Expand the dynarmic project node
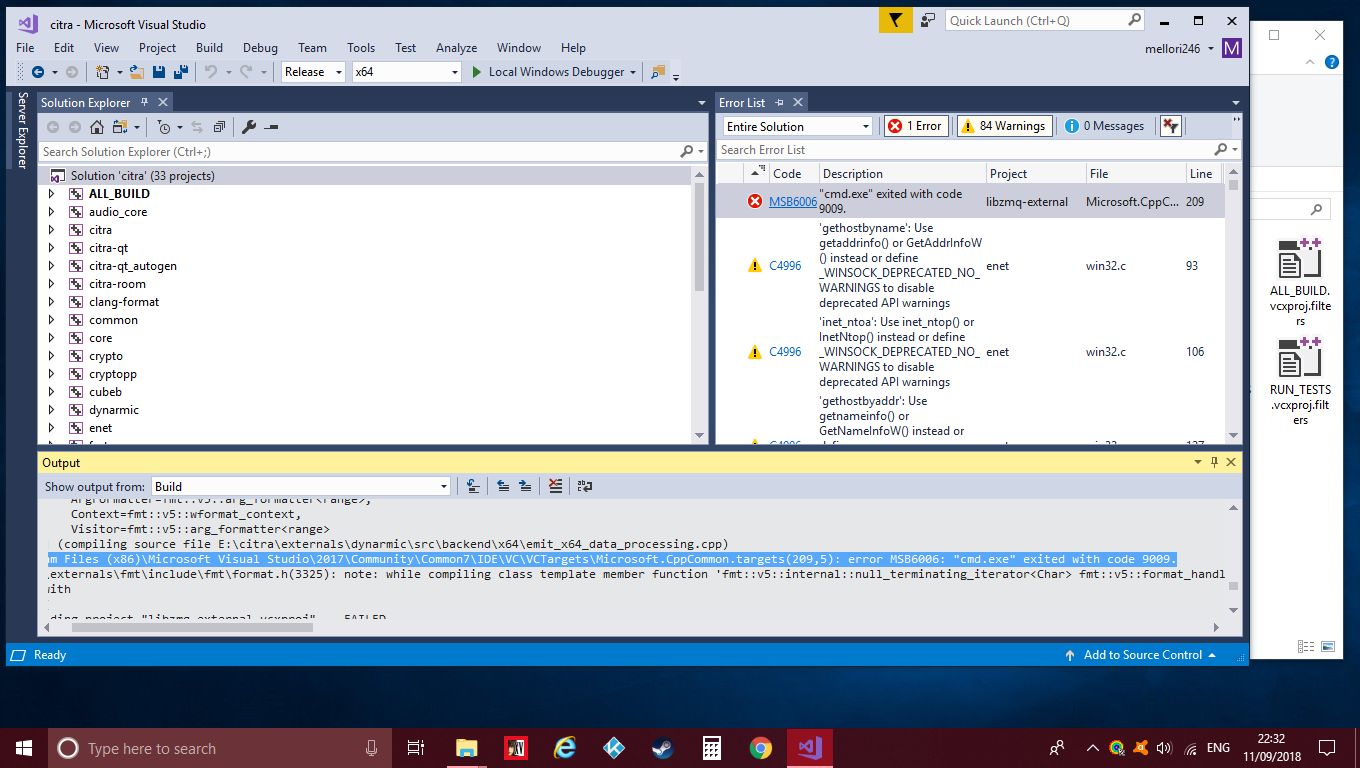Image resolution: width=1360 pixels, height=768 pixels. pos(52,410)
